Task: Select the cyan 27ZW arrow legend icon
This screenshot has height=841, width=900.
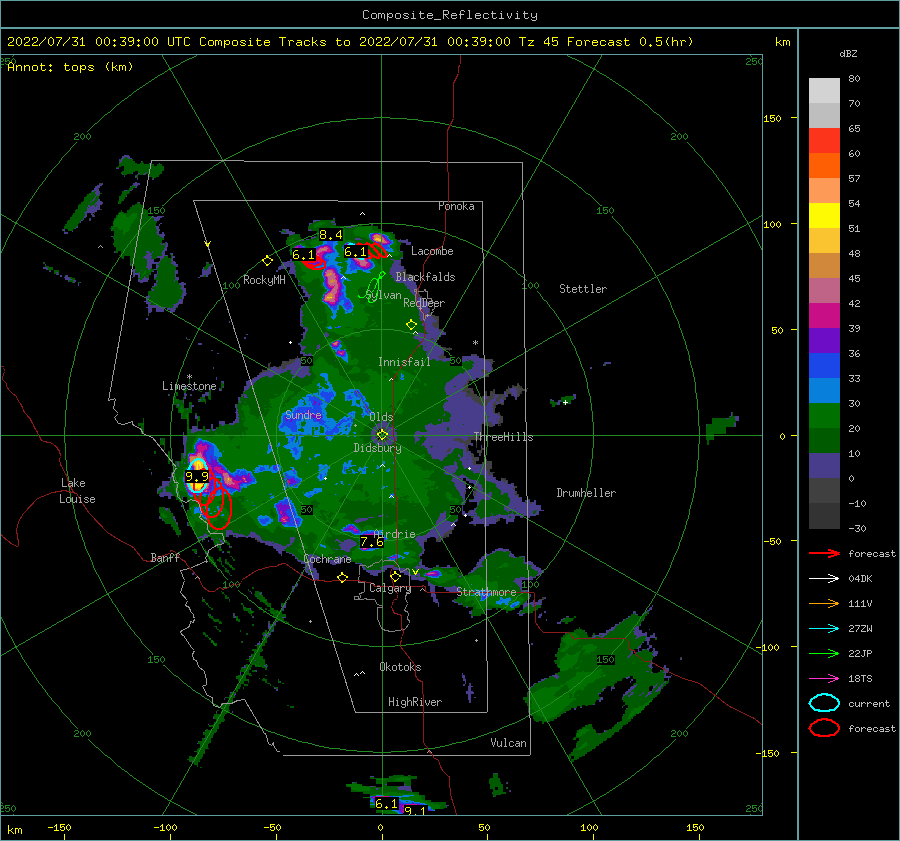Action: 824,629
